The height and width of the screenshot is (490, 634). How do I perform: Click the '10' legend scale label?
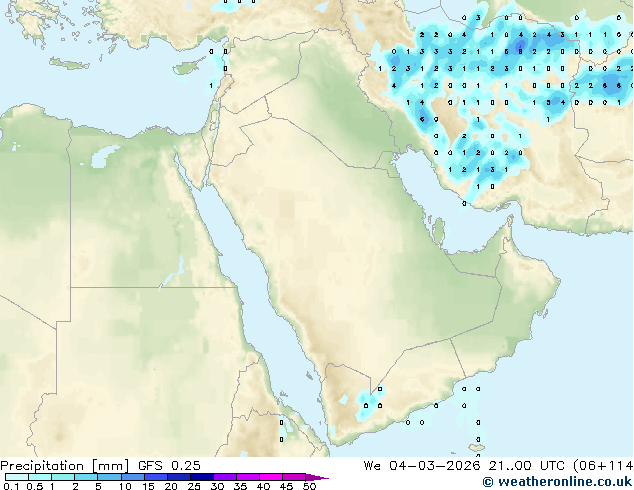(x=125, y=486)
